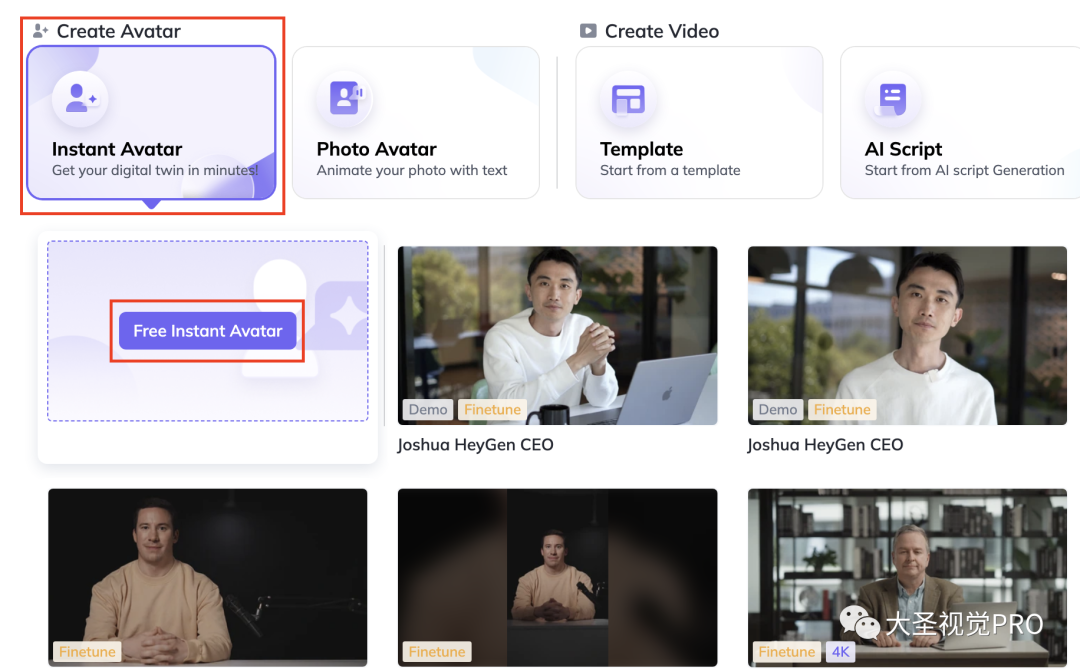This screenshot has height=672, width=1080.
Task: Click the Finetune tag on peach sweater thumbnail
Action: coord(87,651)
